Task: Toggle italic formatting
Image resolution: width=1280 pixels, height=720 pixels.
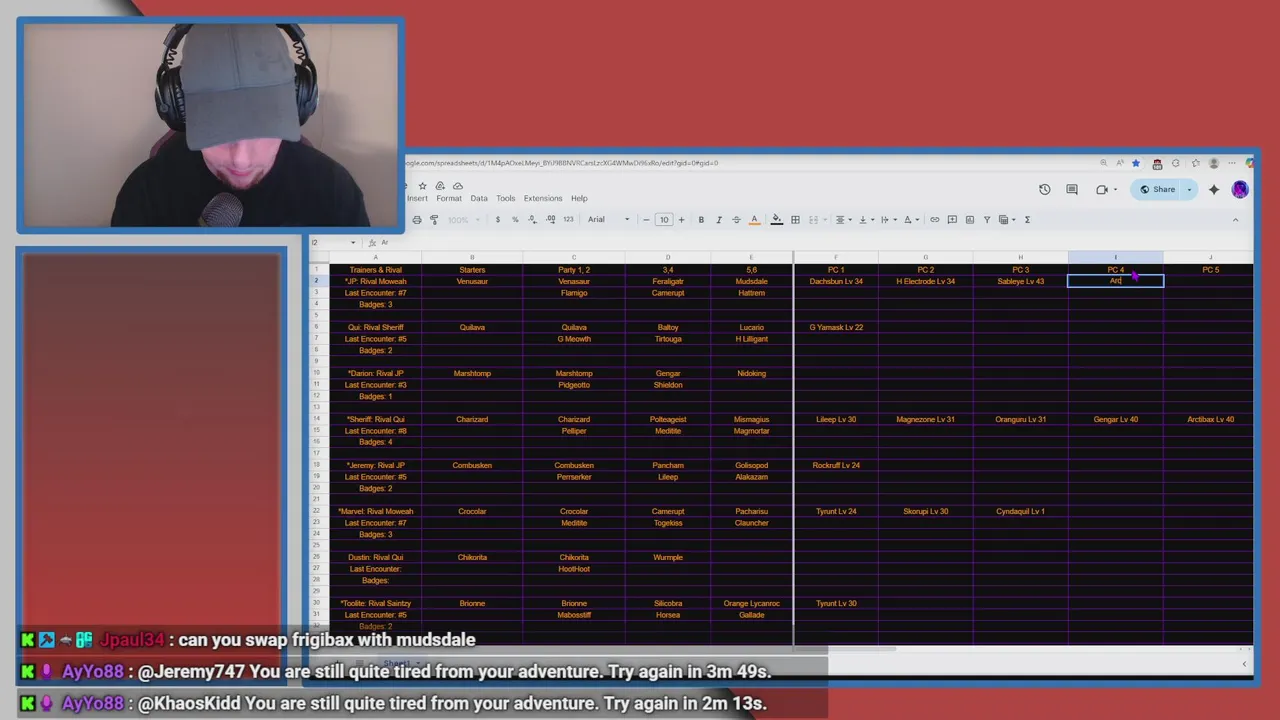Action: tap(719, 219)
